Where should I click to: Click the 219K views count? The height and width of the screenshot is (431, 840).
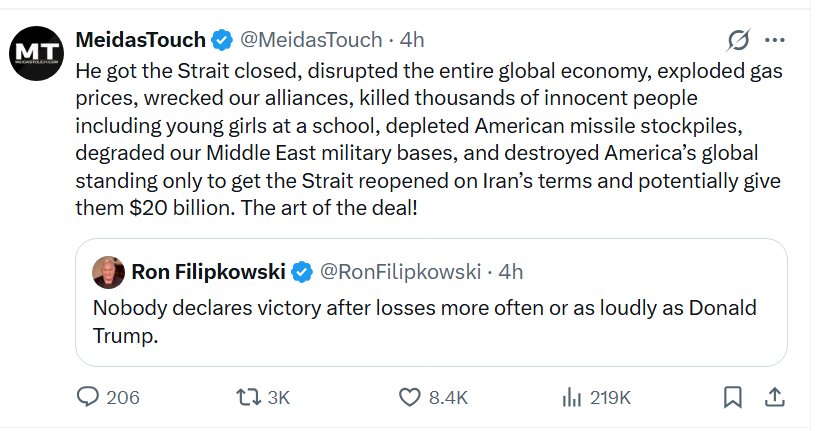[x=610, y=397]
